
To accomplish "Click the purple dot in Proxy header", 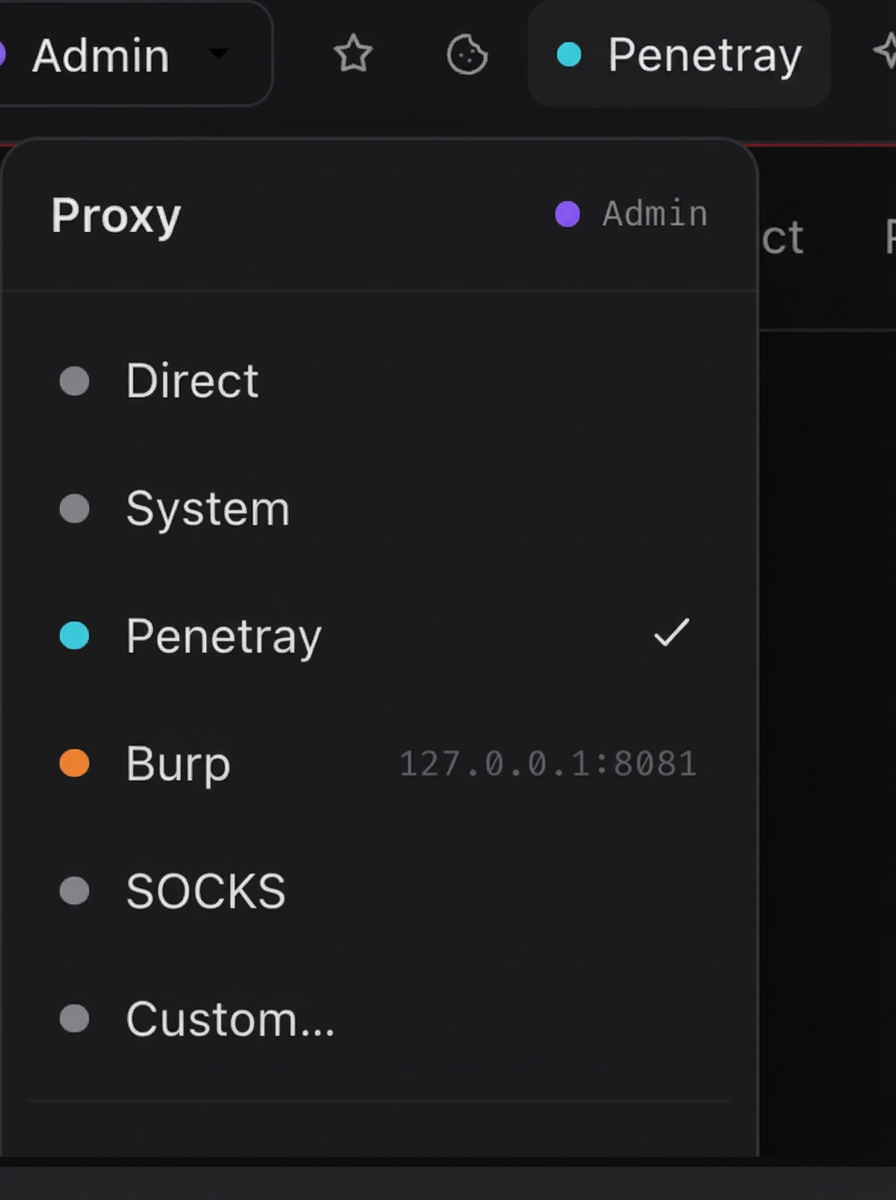I will click(x=567, y=214).
